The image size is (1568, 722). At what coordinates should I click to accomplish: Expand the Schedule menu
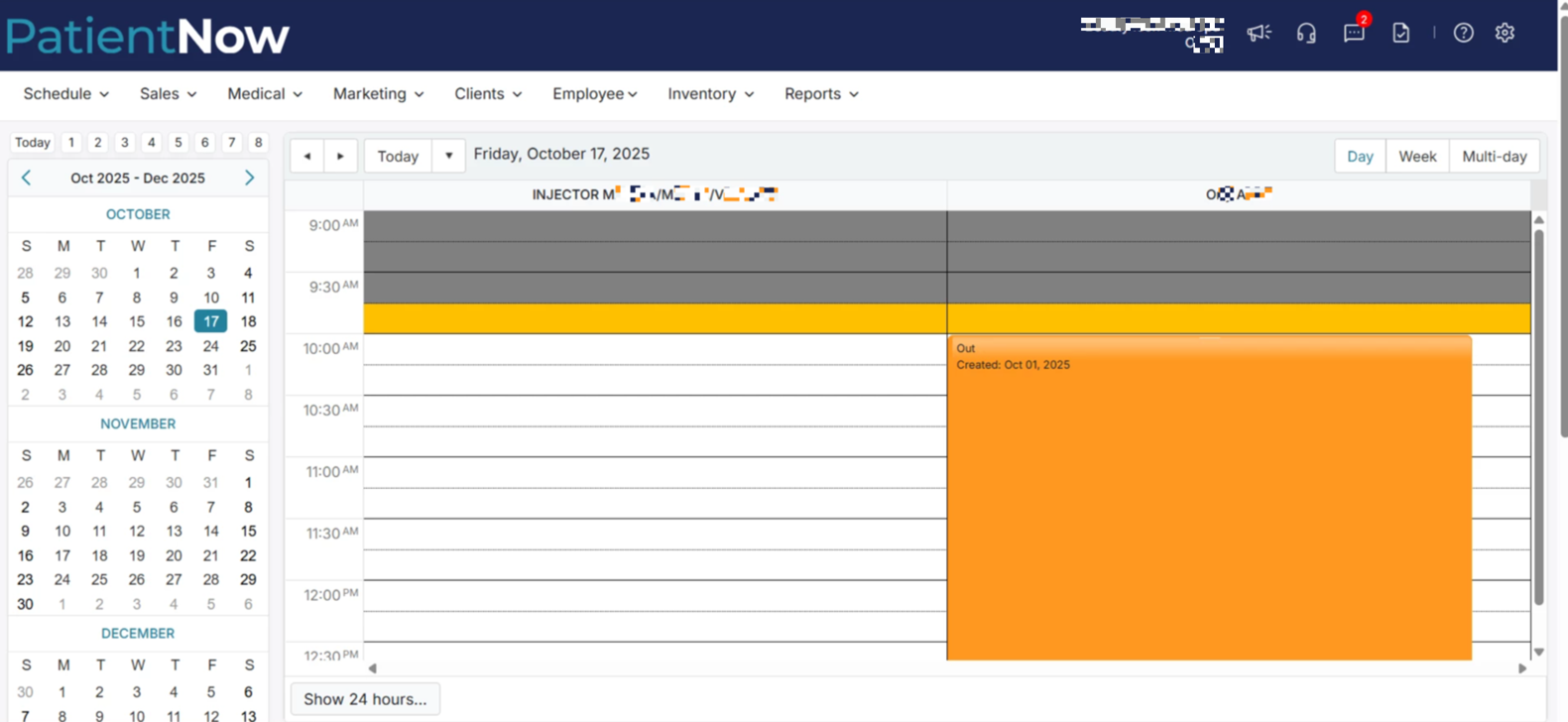coord(65,93)
